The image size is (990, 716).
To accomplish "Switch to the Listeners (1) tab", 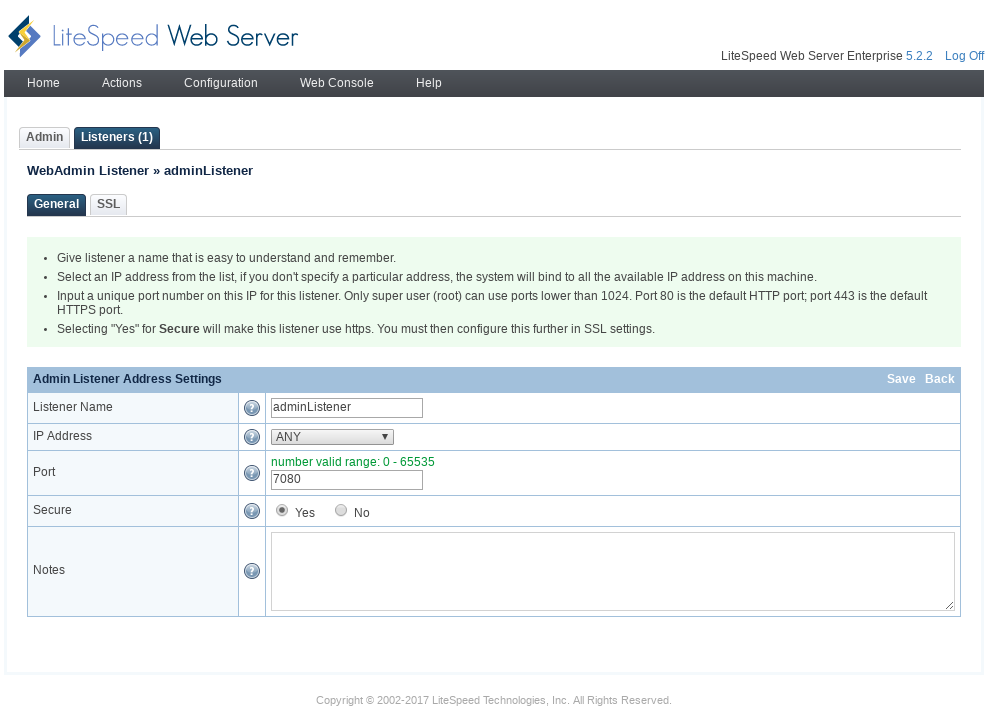I will [x=117, y=138].
